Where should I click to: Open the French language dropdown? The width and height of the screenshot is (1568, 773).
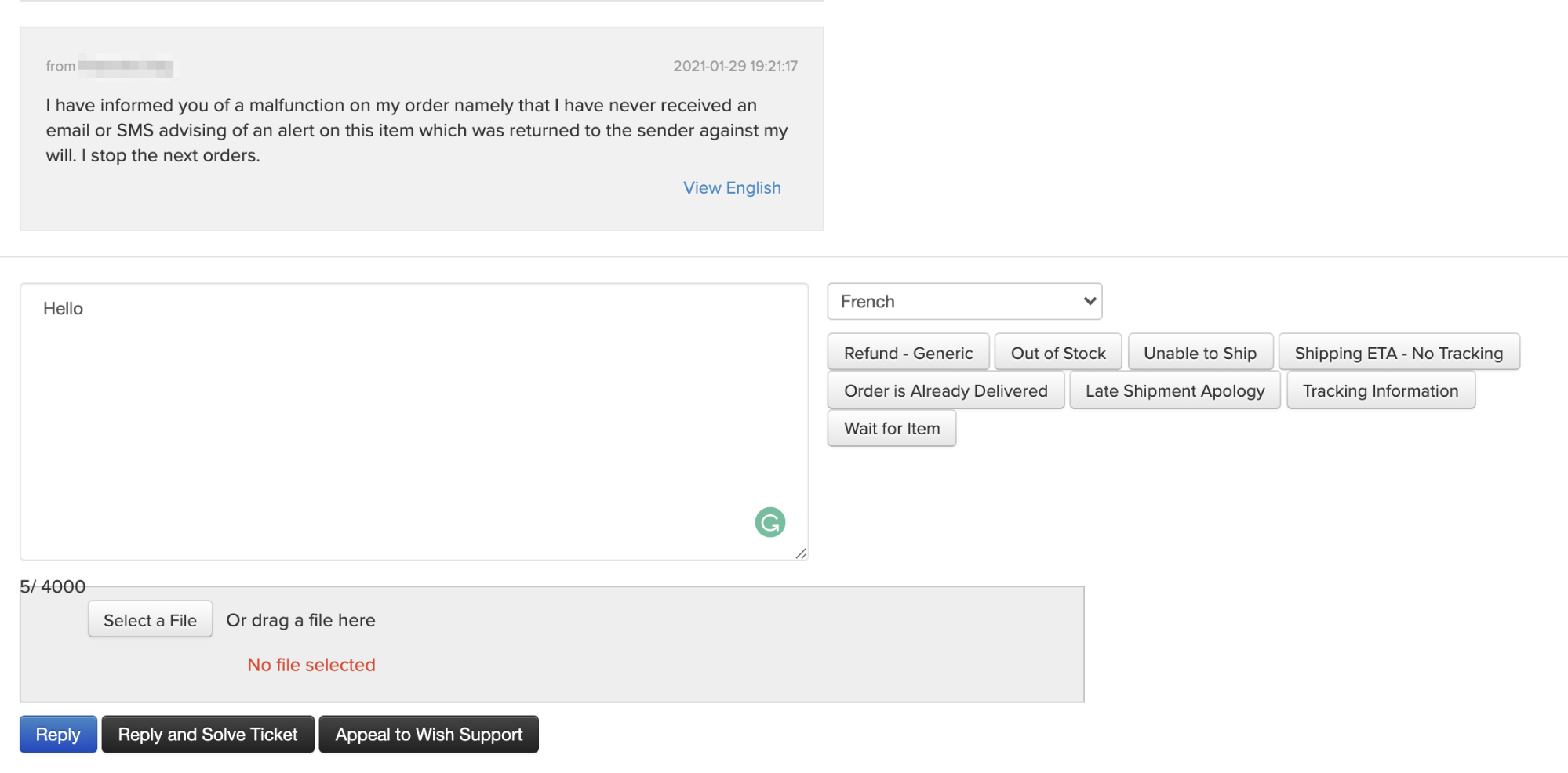click(x=964, y=302)
